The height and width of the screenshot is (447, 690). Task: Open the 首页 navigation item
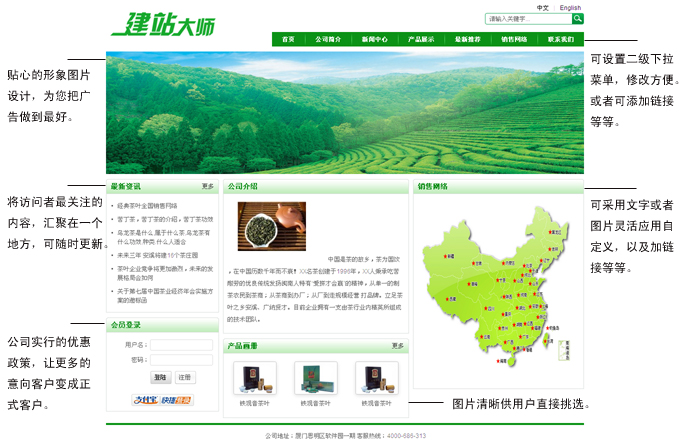click(x=288, y=39)
